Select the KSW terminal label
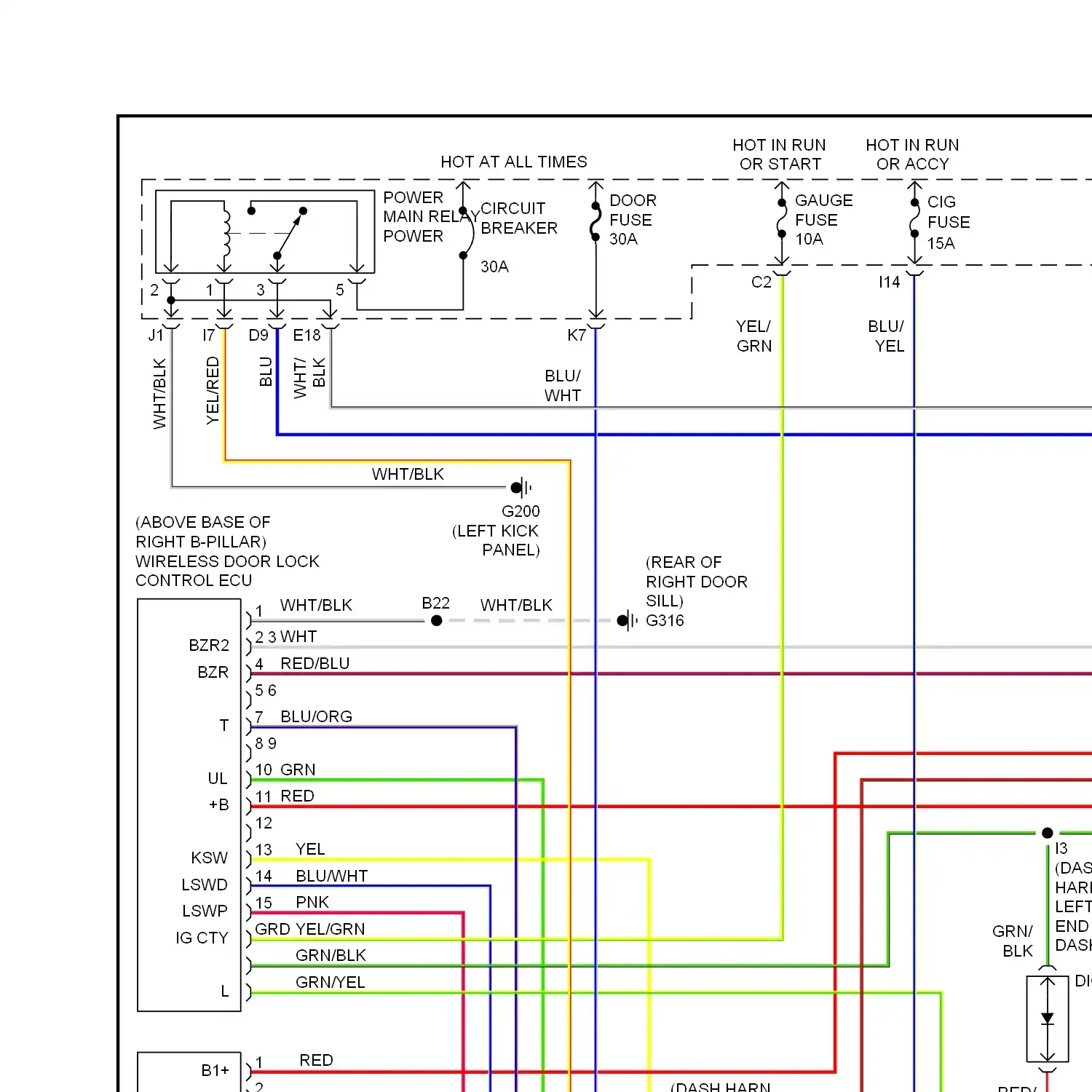The image size is (1092, 1092). 210,858
